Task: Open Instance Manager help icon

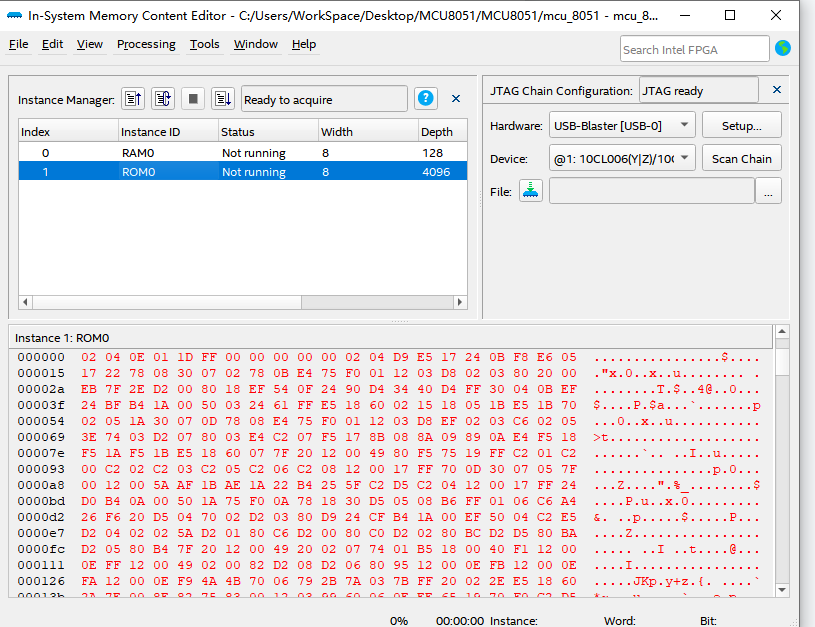Action: point(426,98)
